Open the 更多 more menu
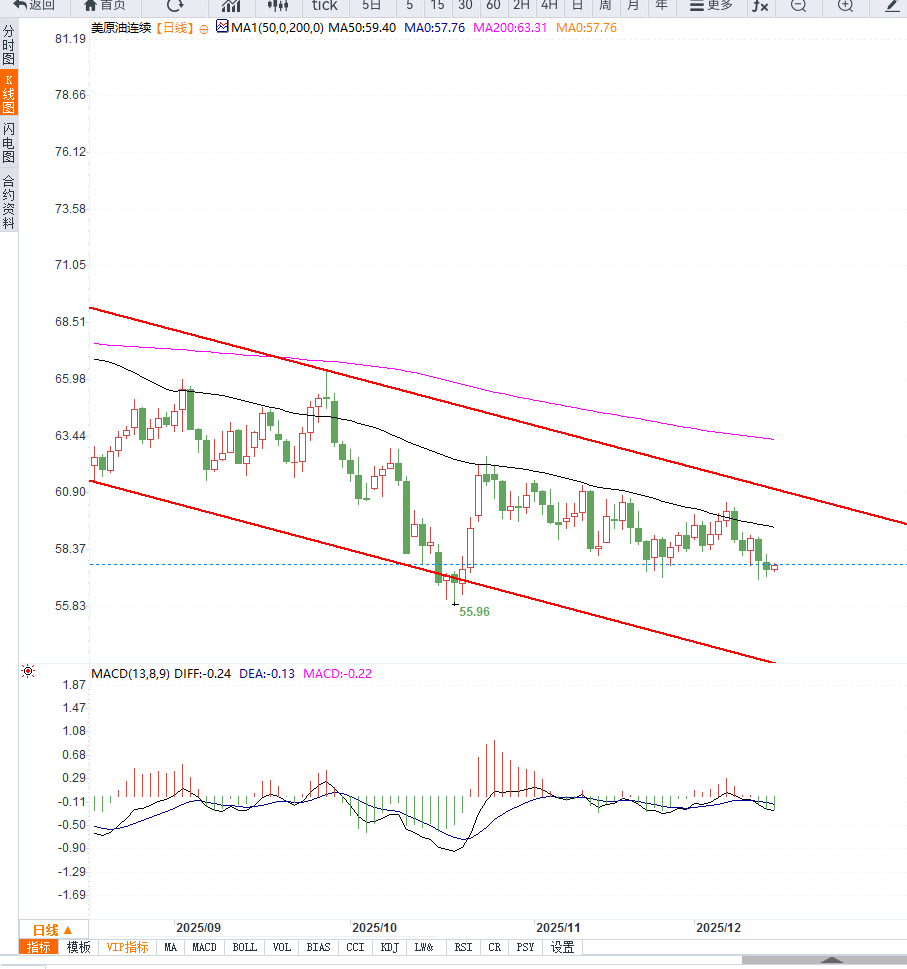Image resolution: width=907 pixels, height=969 pixels. point(711,6)
